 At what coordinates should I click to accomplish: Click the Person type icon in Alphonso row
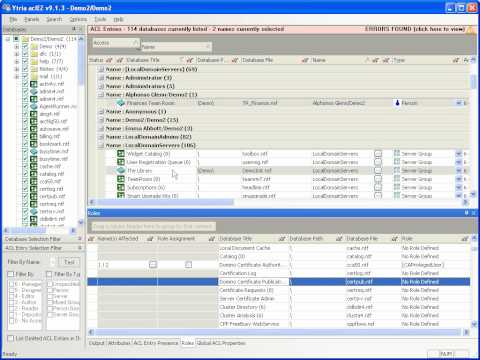click(397, 103)
